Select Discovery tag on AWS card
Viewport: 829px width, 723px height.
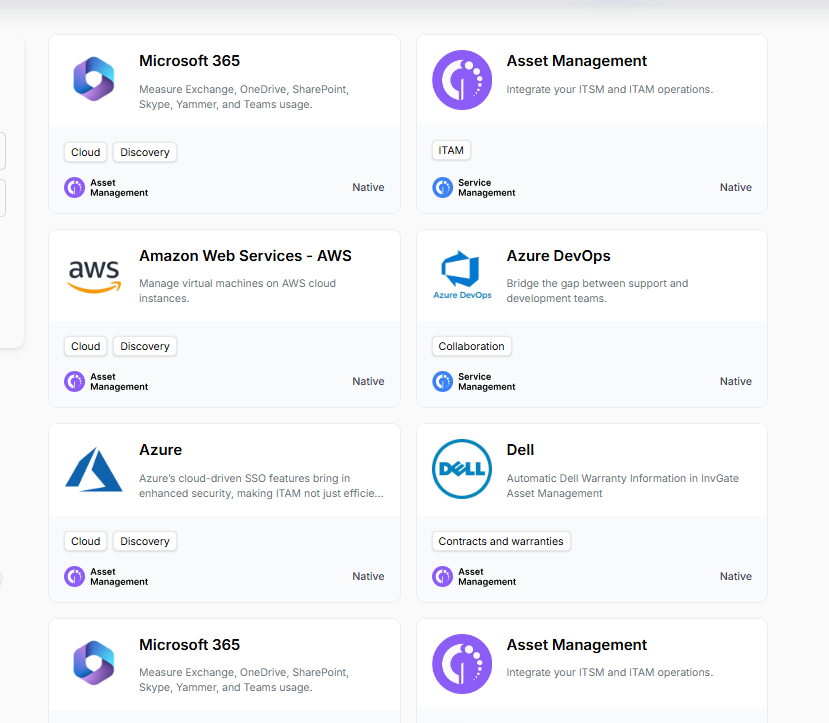click(x=145, y=346)
